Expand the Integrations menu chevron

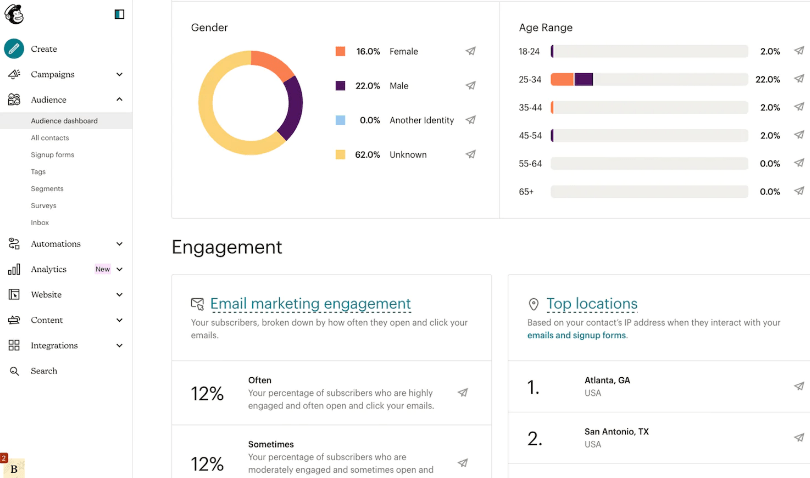pos(119,345)
